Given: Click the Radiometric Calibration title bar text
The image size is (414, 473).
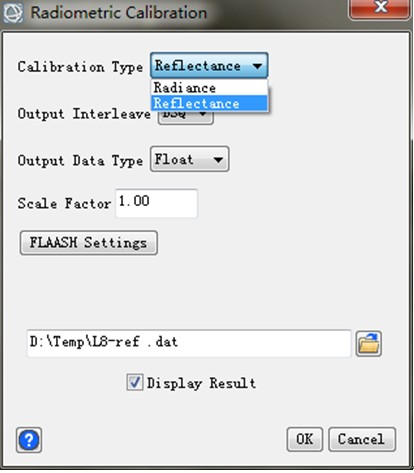Looking at the screenshot, I should (x=119, y=13).
